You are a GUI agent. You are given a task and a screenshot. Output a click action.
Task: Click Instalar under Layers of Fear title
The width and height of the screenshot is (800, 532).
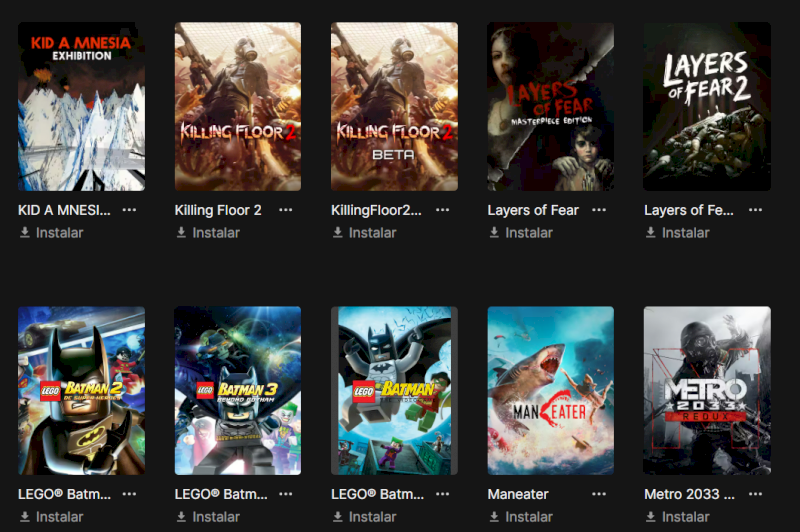pyautogui.click(x=521, y=233)
